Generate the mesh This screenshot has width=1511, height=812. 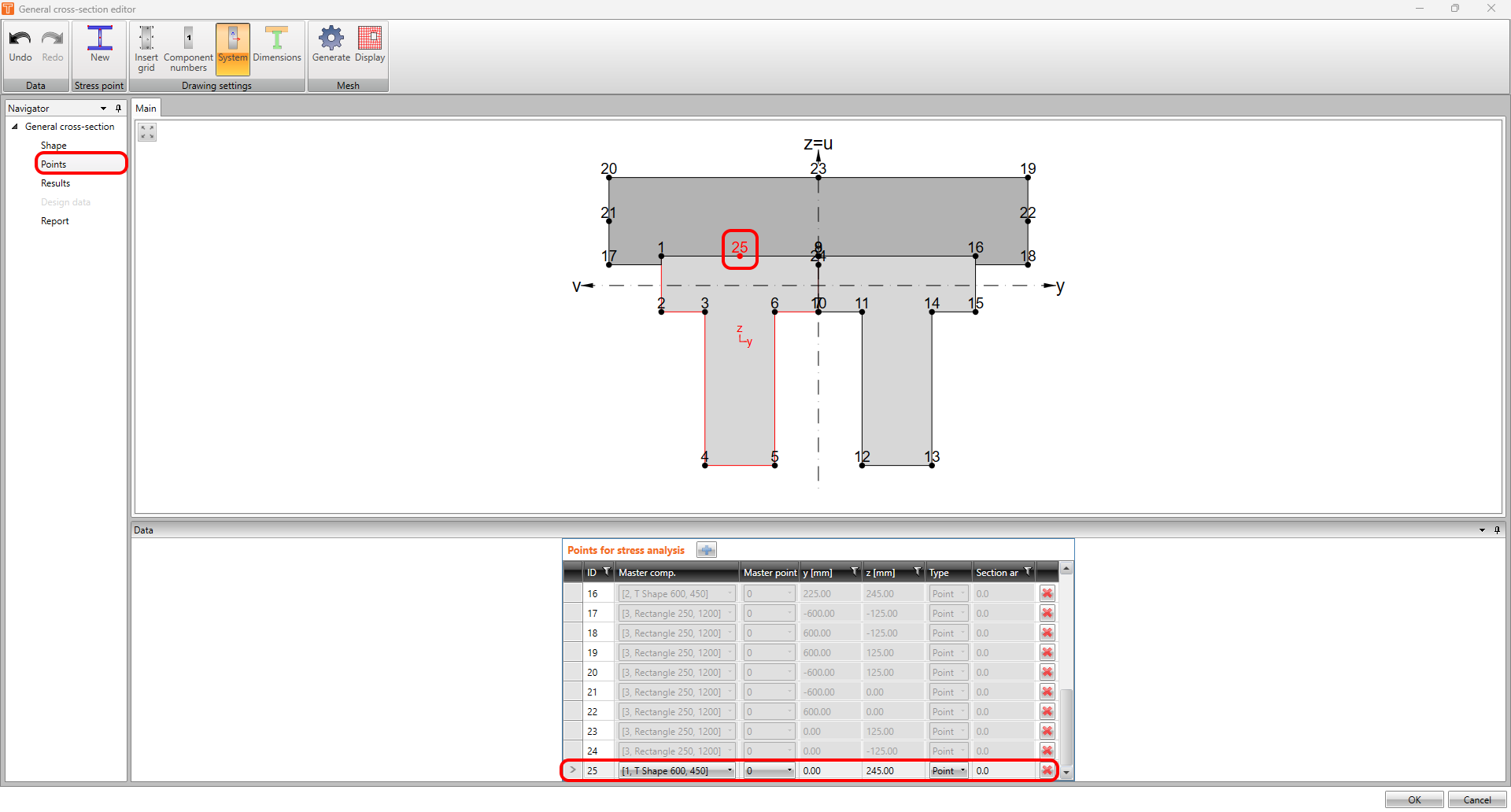(331, 46)
